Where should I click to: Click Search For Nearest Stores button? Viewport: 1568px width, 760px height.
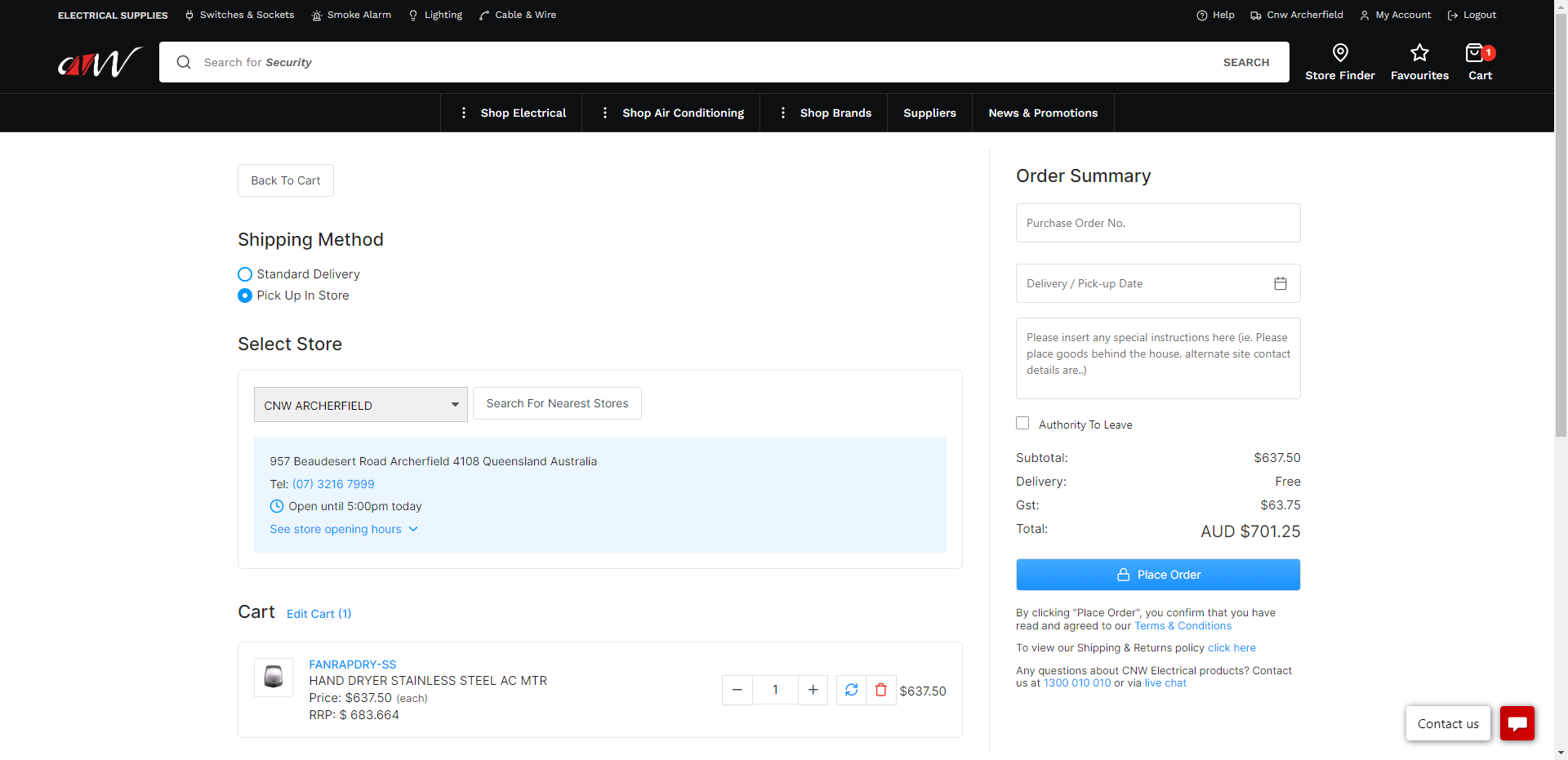click(557, 403)
